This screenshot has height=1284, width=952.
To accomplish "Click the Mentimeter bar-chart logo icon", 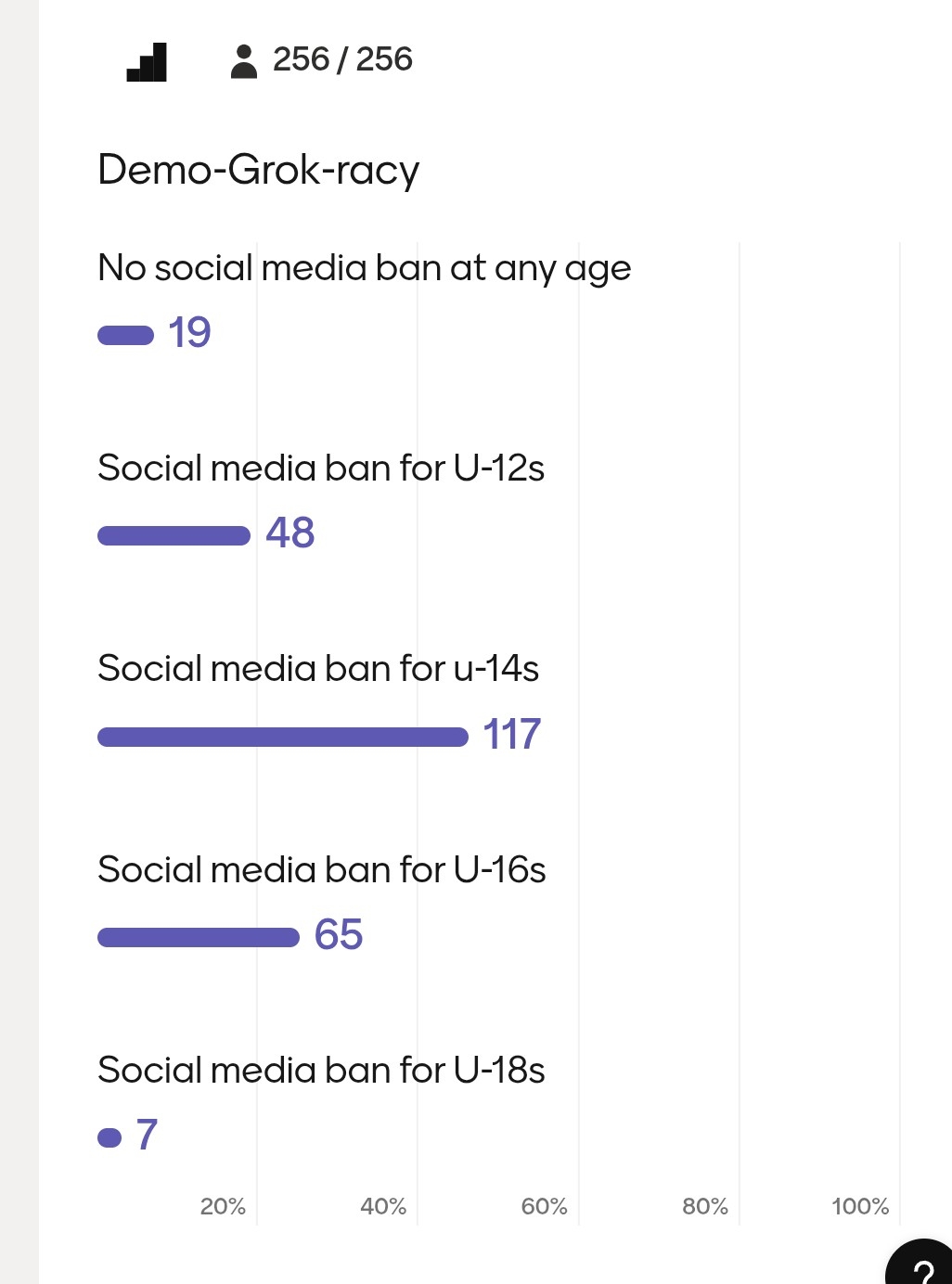I will coord(147,62).
